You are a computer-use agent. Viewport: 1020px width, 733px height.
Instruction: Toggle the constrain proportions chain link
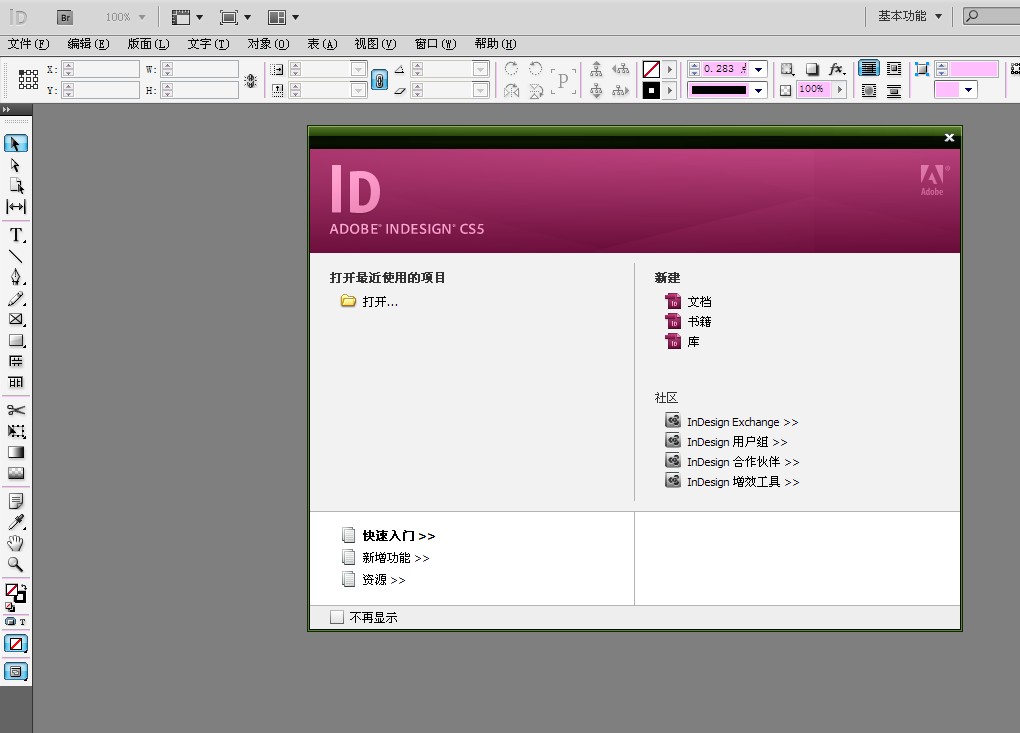379,80
